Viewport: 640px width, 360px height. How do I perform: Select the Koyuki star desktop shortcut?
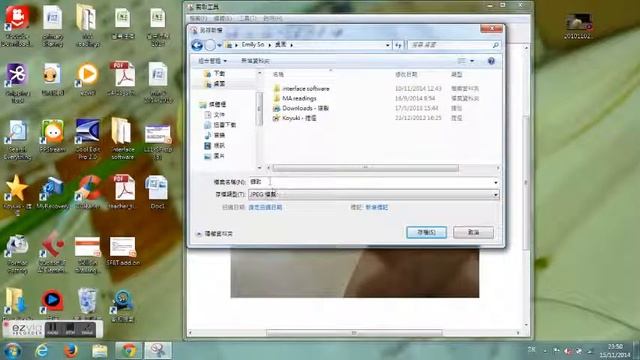(x=17, y=195)
